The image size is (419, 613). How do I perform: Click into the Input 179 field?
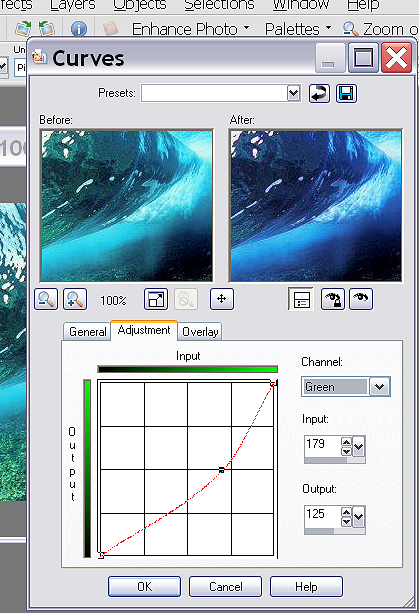coord(322,446)
